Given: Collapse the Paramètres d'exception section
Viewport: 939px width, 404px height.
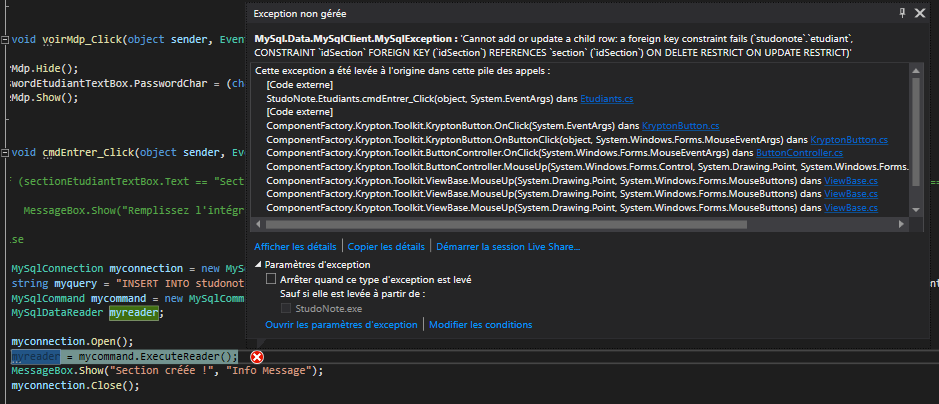Looking at the screenshot, I should 259,265.
